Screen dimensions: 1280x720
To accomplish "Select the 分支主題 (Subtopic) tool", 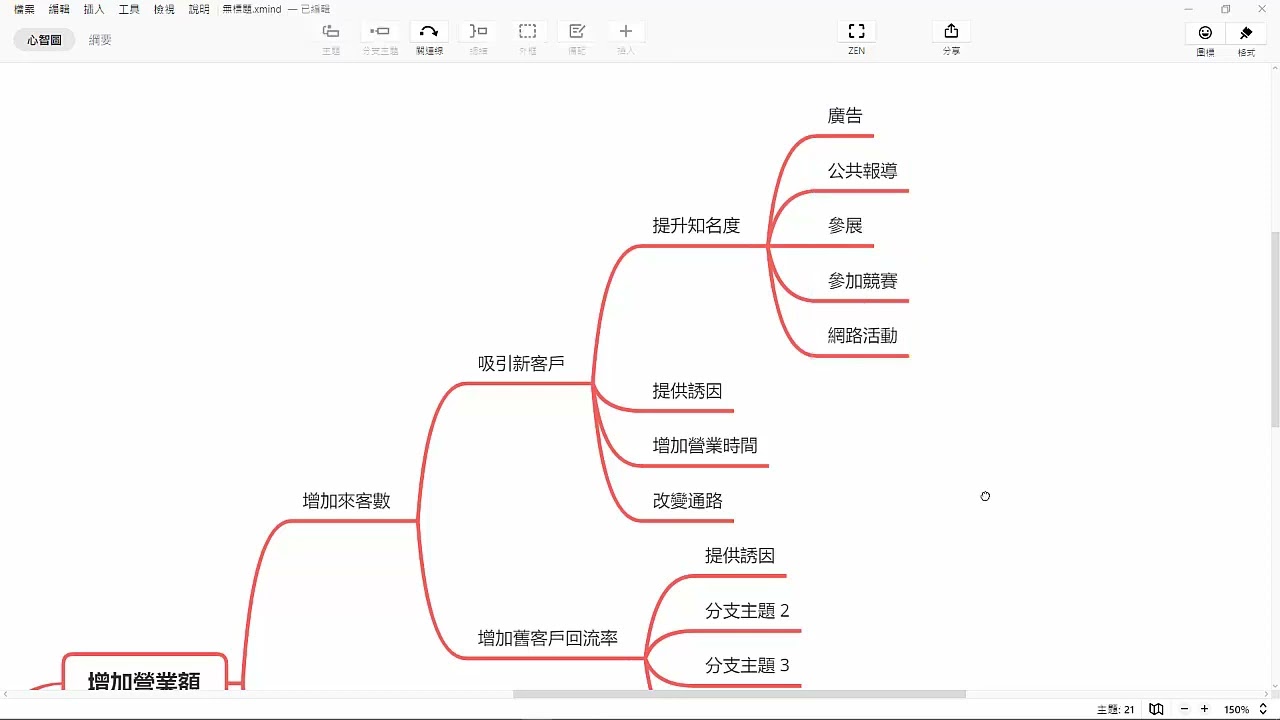I will point(380,31).
